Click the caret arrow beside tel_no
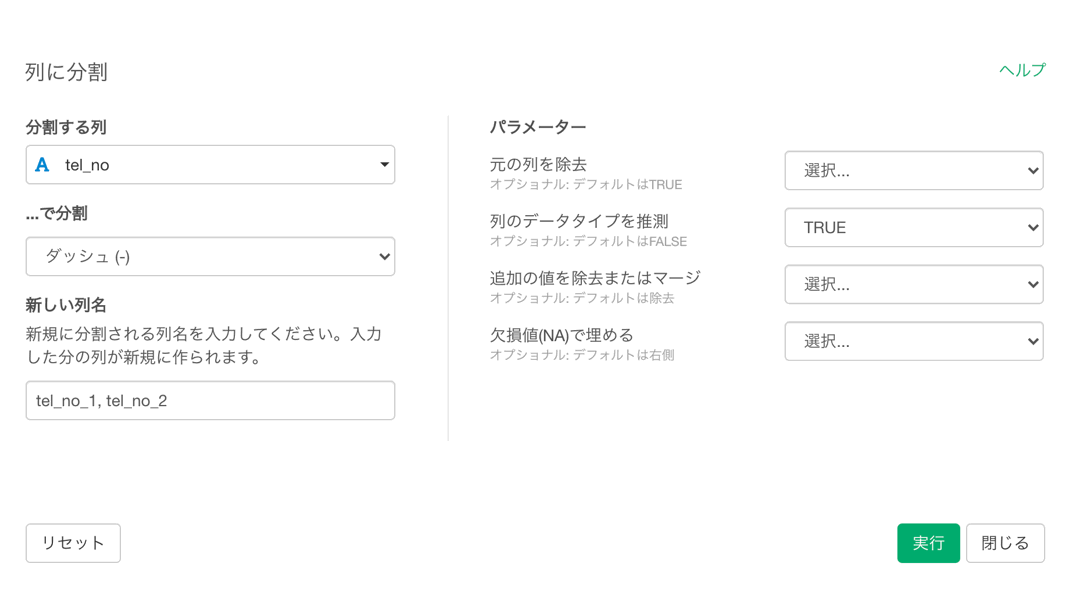The width and height of the screenshot is (1080, 608). 384,165
